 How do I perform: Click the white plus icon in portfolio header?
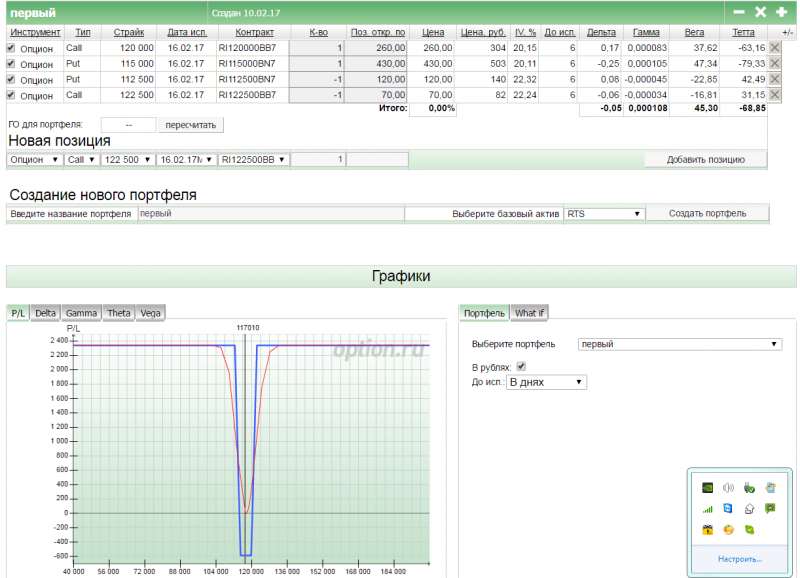[781, 12]
